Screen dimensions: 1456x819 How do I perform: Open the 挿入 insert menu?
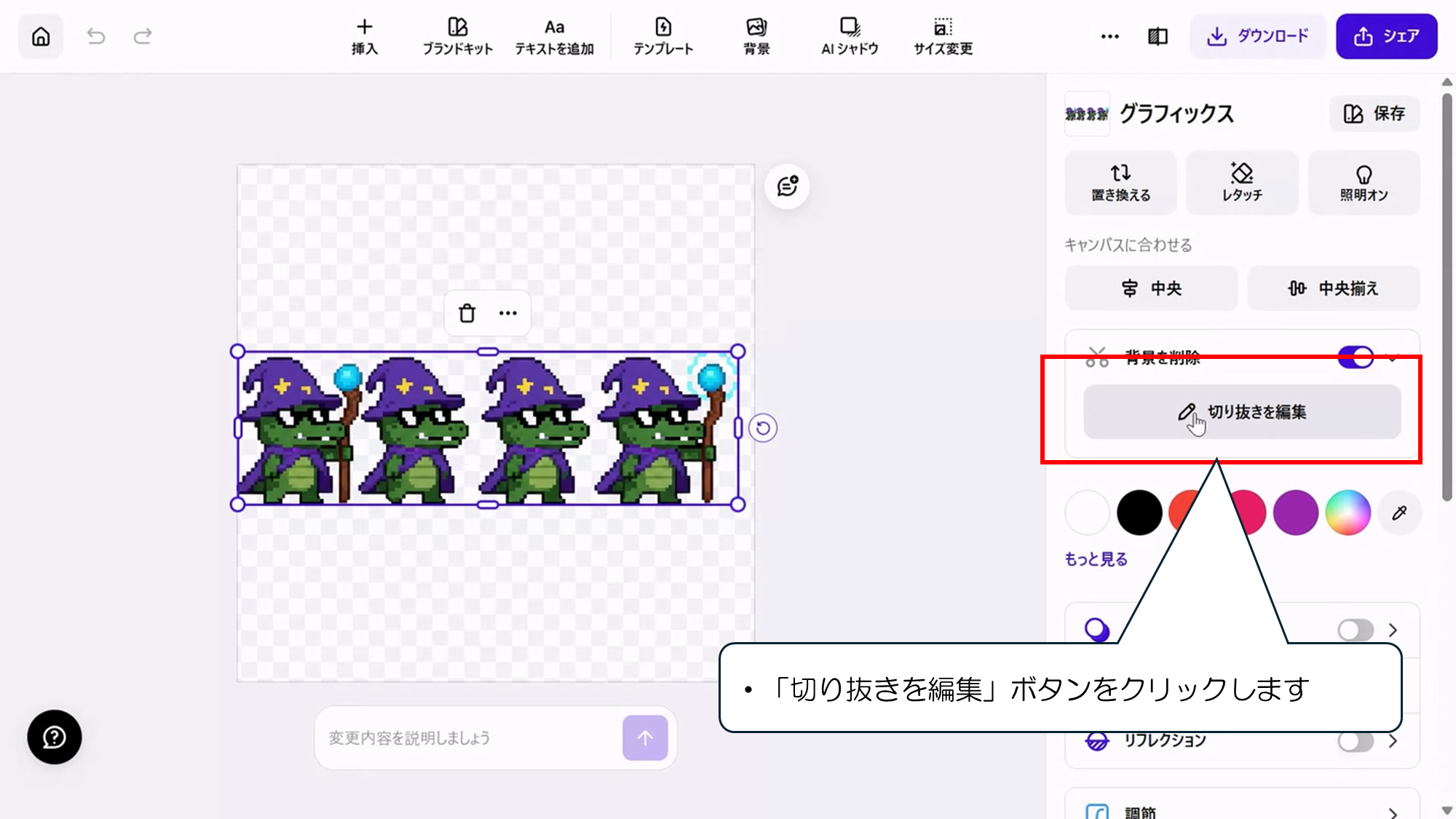[x=364, y=36]
